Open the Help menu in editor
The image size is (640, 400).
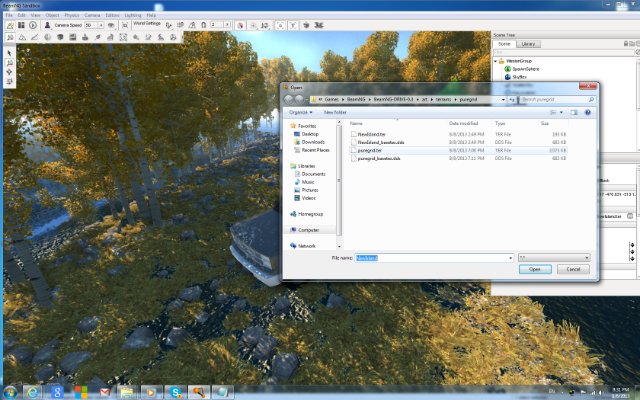click(x=151, y=15)
